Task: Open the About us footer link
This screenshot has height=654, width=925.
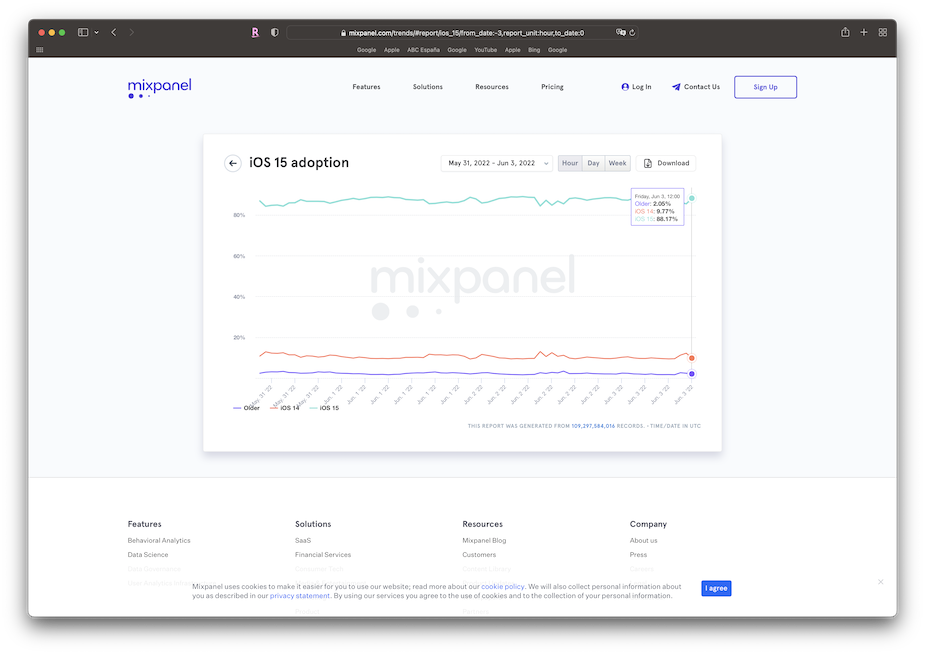Action: tap(643, 541)
